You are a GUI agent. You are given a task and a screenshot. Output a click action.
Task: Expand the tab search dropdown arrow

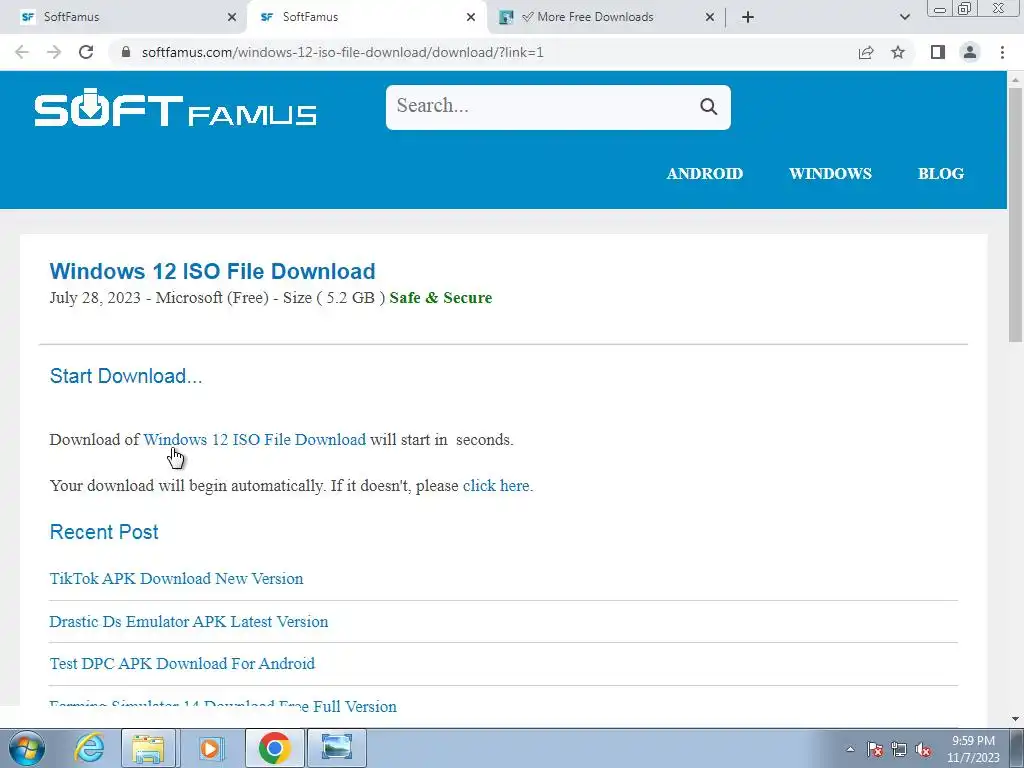point(904,17)
